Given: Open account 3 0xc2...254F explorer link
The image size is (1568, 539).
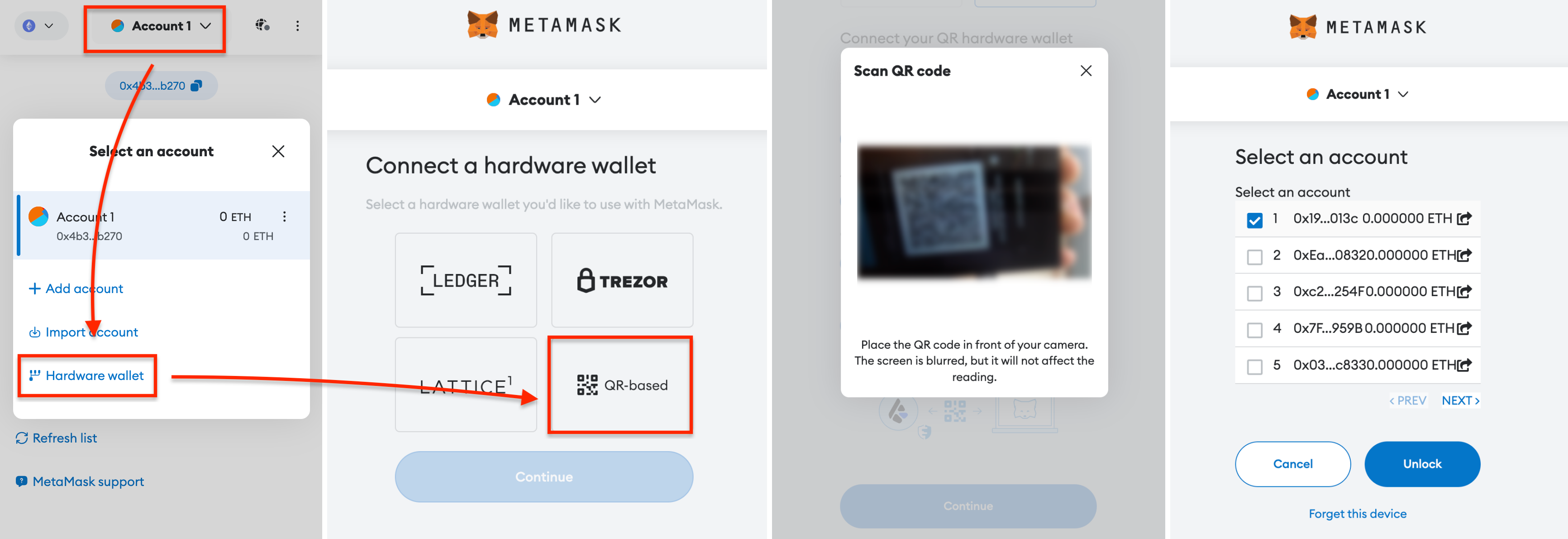Looking at the screenshot, I should 1464,292.
